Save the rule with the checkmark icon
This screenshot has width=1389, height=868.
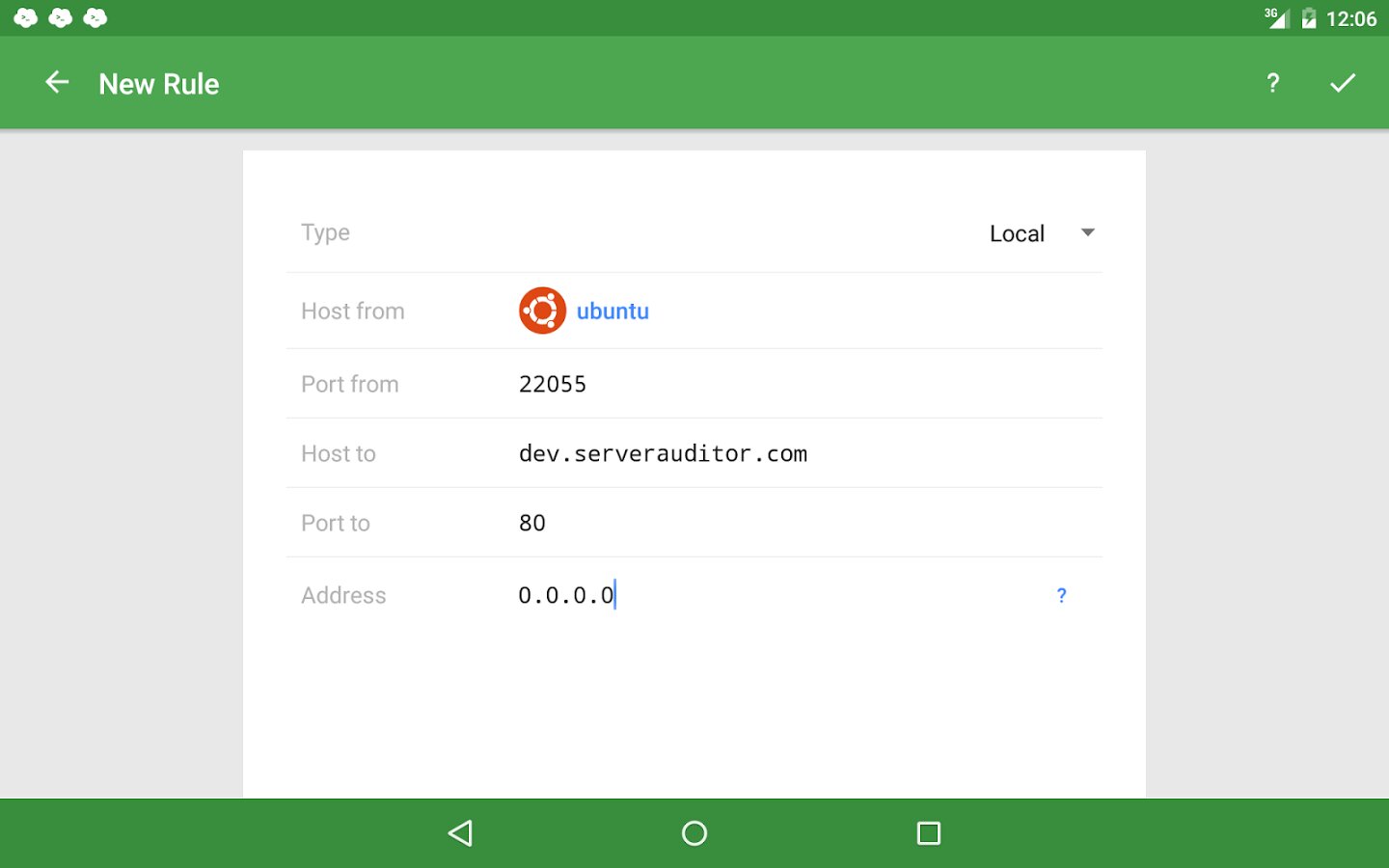(x=1343, y=83)
